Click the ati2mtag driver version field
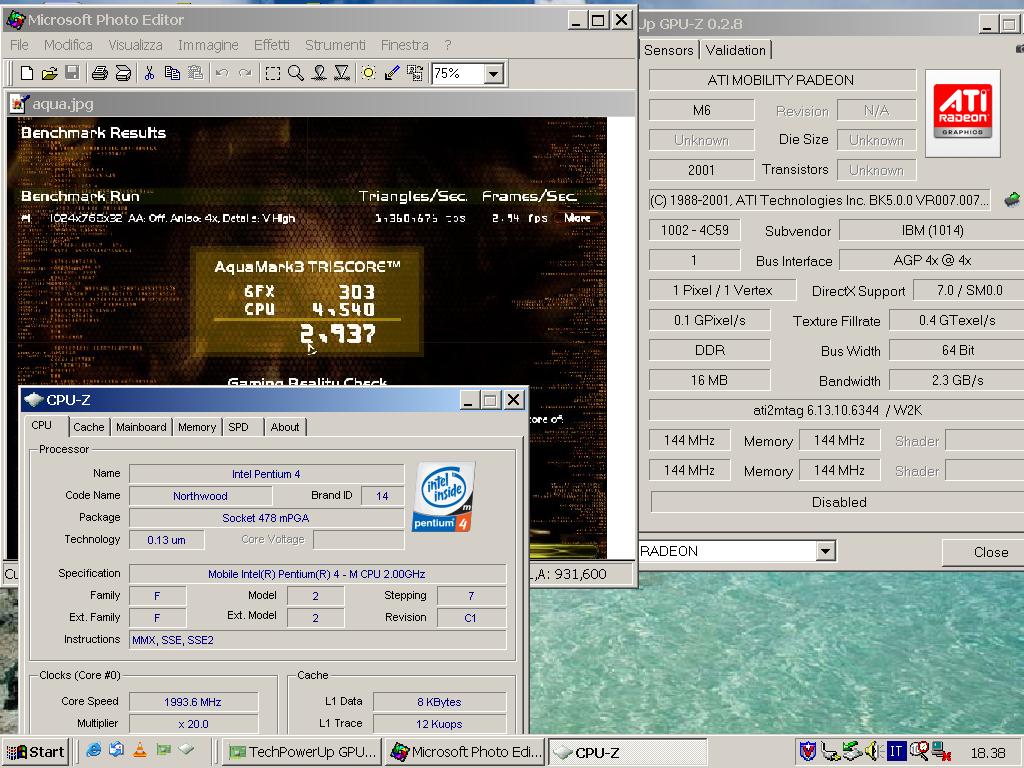This screenshot has height=768, width=1024. click(x=837, y=410)
